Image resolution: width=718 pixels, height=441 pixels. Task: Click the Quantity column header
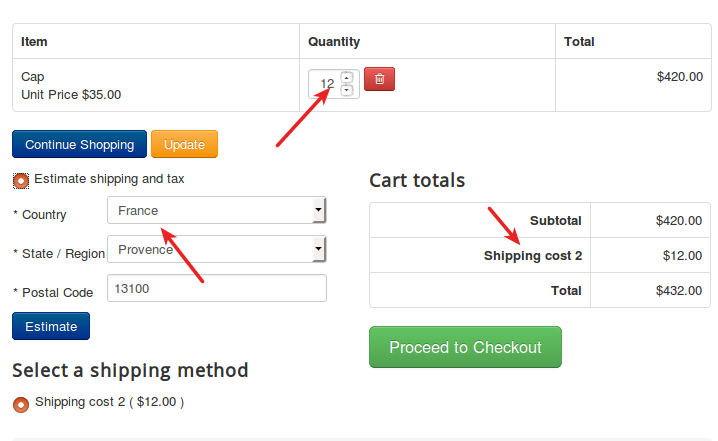(334, 42)
